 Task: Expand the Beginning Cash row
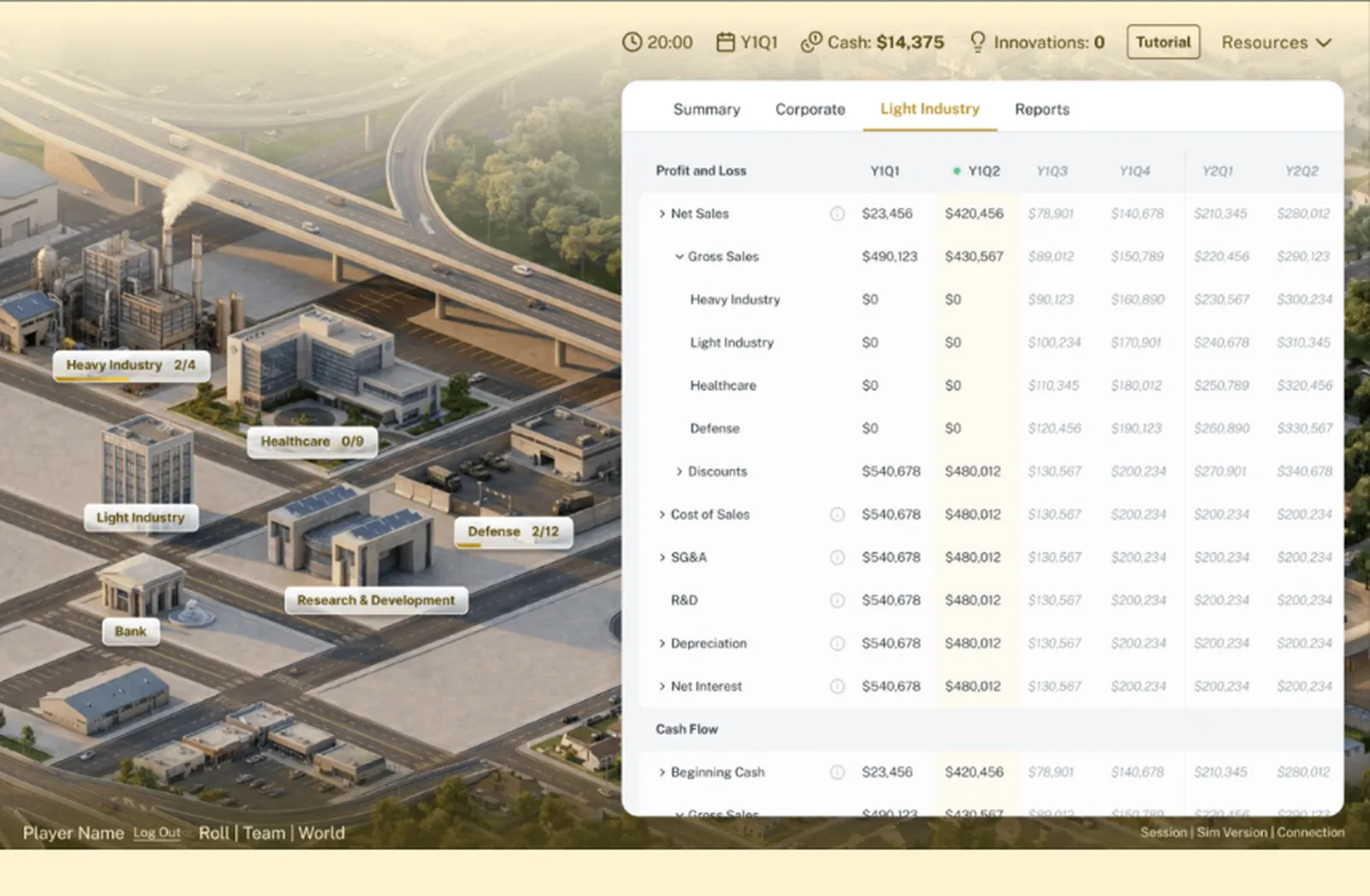coord(662,772)
